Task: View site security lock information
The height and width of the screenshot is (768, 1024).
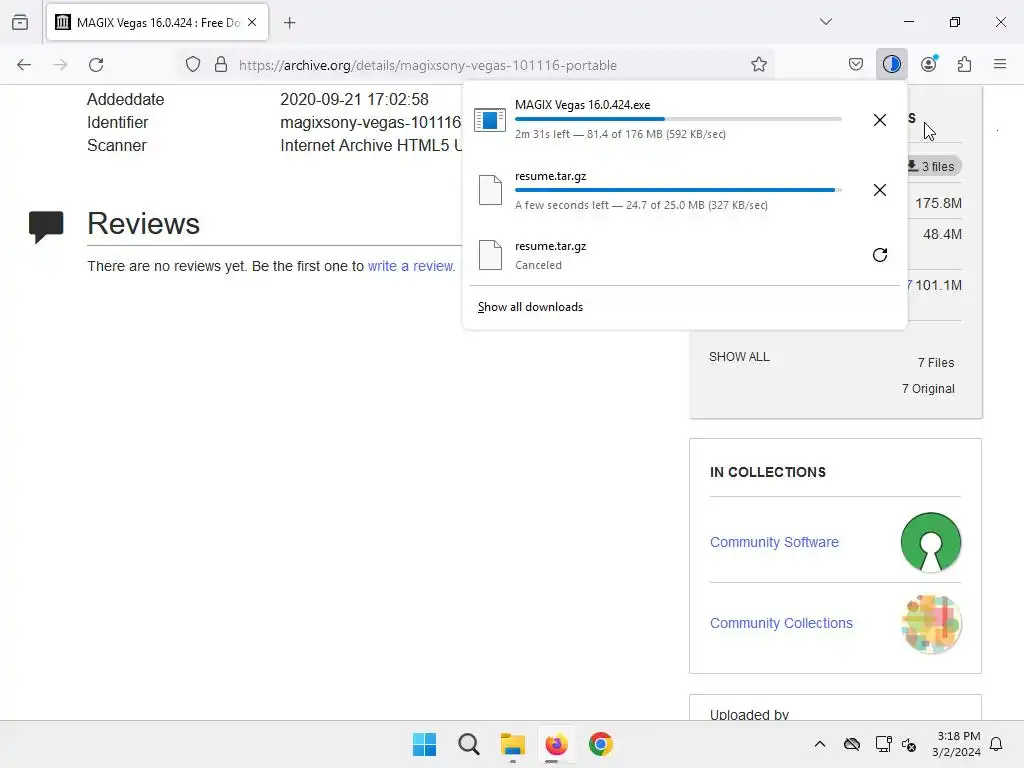Action: (x=221, y=65)
